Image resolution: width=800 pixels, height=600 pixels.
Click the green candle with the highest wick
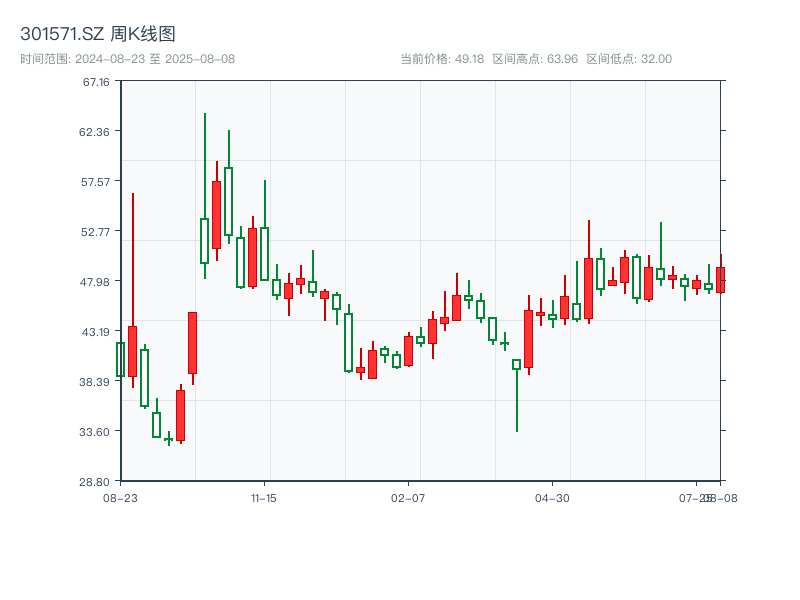coord(205,240)
